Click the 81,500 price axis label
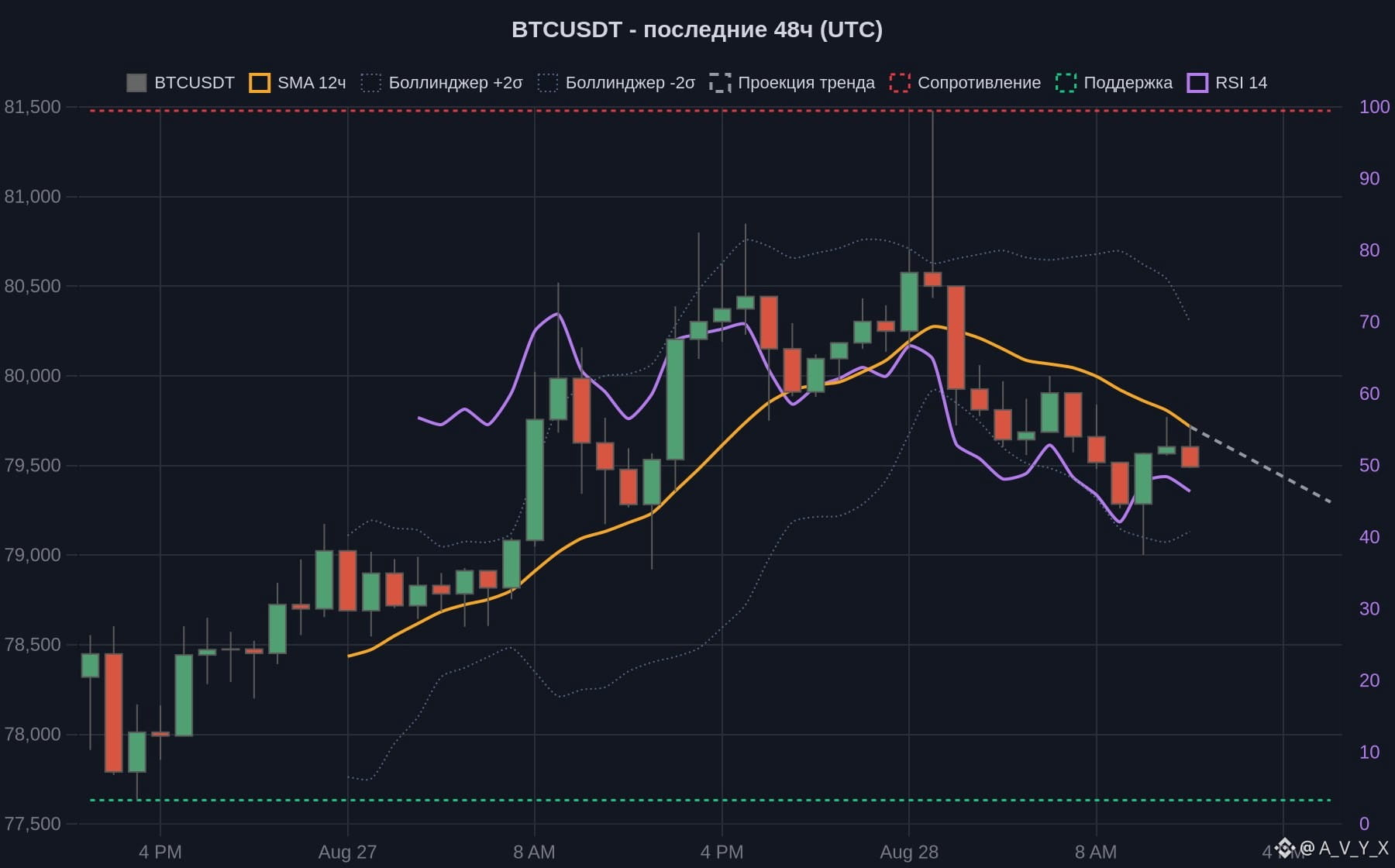 33,107
